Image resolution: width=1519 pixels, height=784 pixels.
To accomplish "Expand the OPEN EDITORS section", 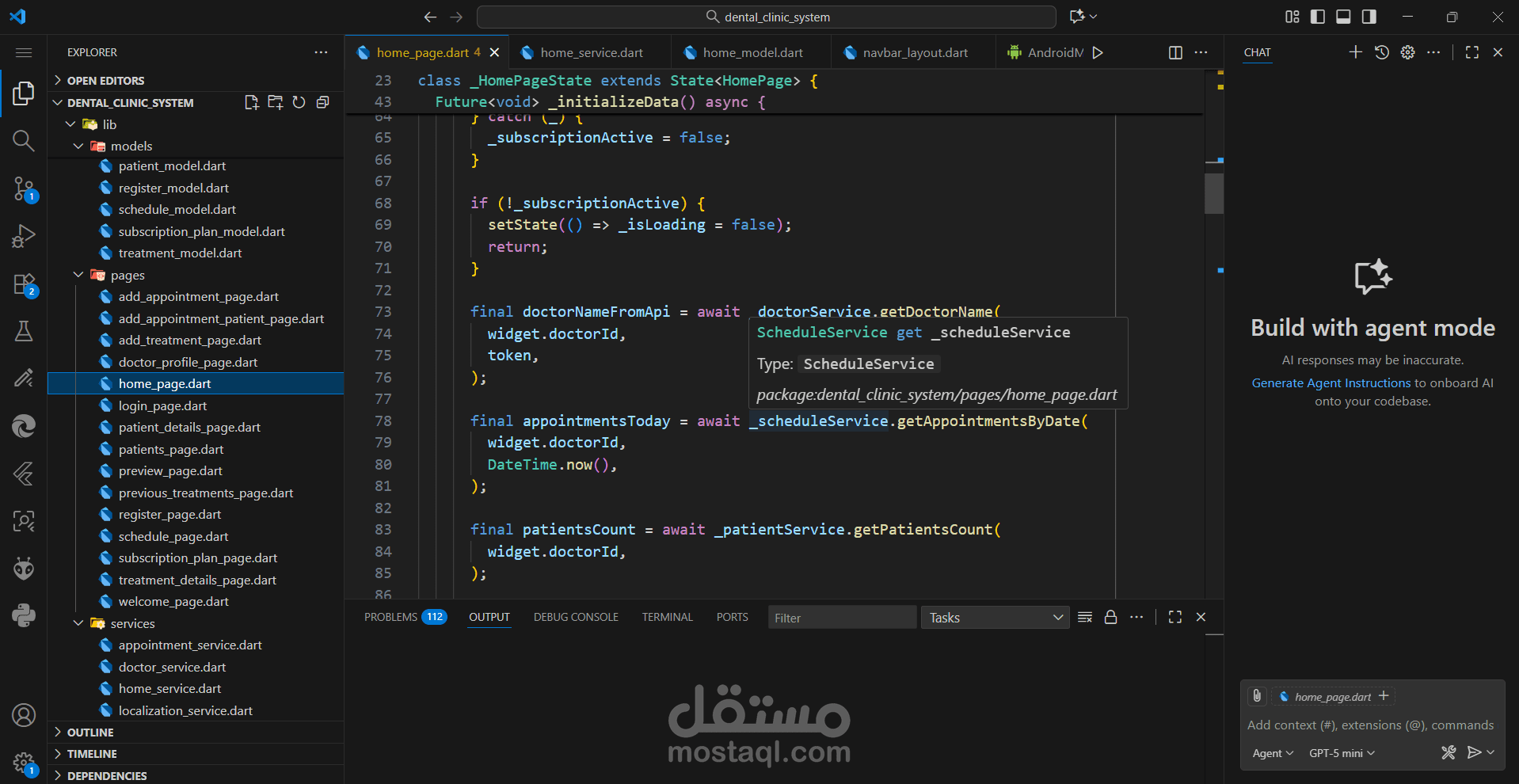I will (196, 81).
